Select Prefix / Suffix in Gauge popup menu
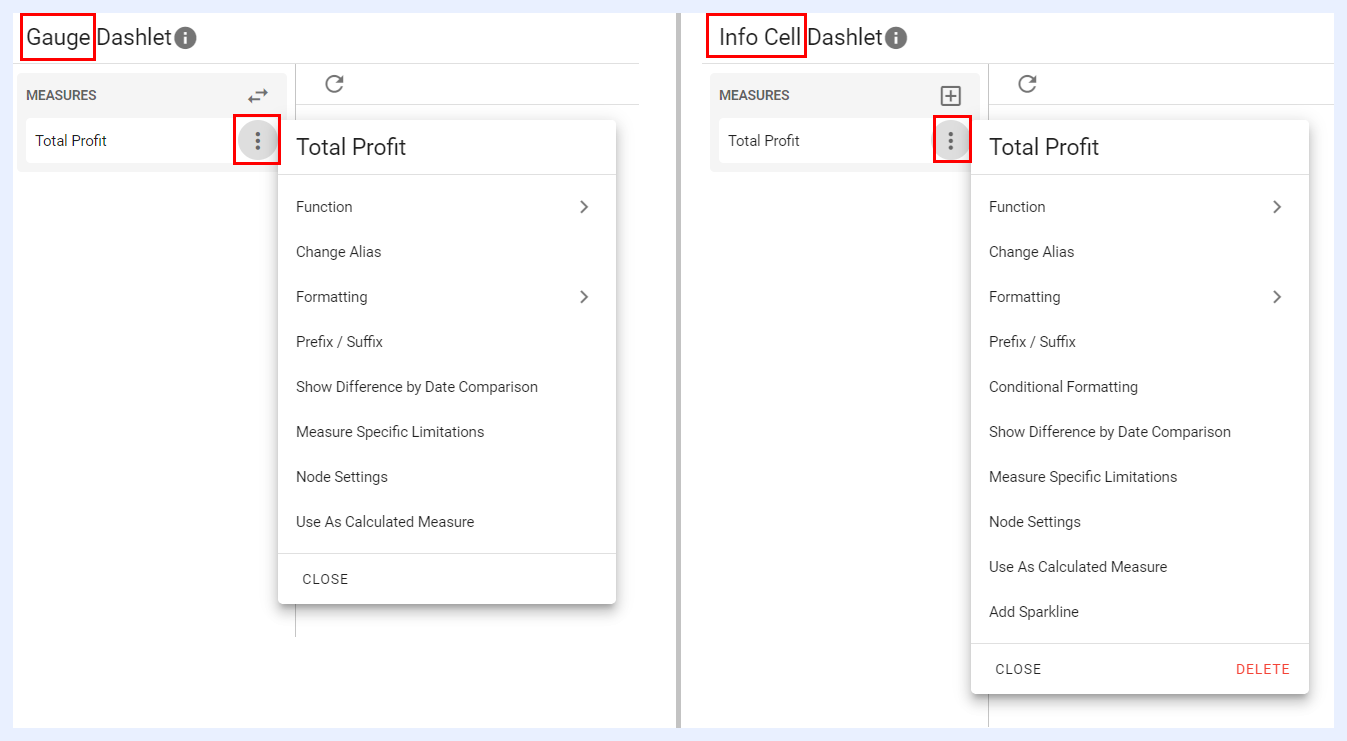The height and width of the screenshot is (741, 1347). (446, 342)
